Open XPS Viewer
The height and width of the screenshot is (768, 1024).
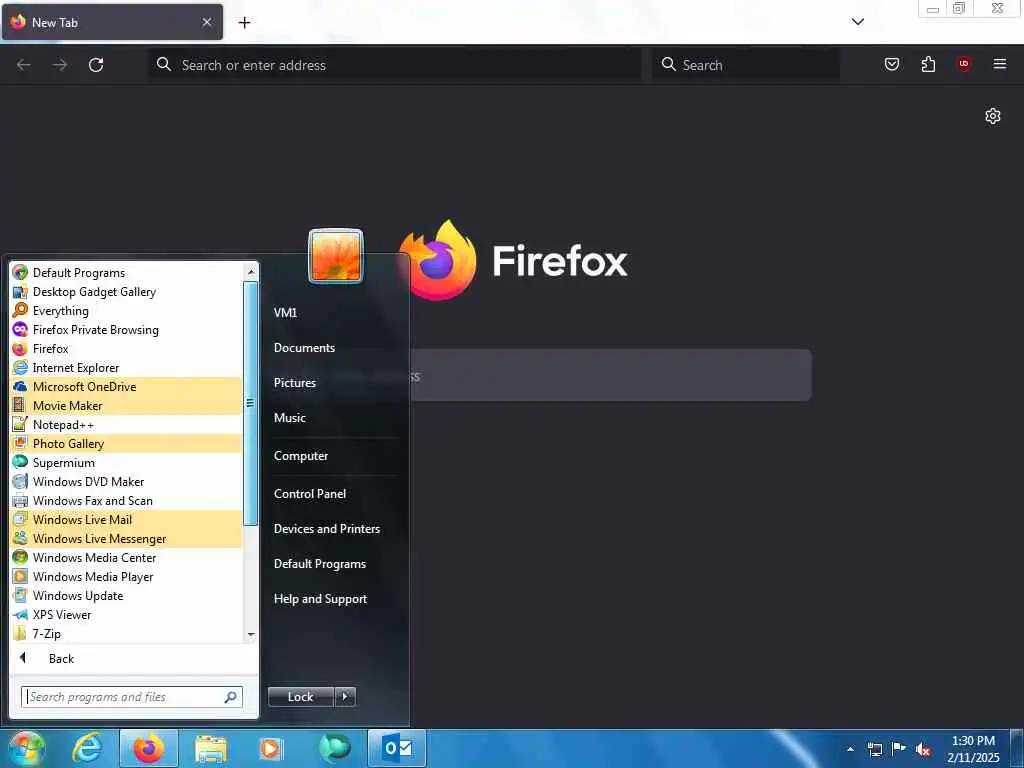(x=127, y=613)
